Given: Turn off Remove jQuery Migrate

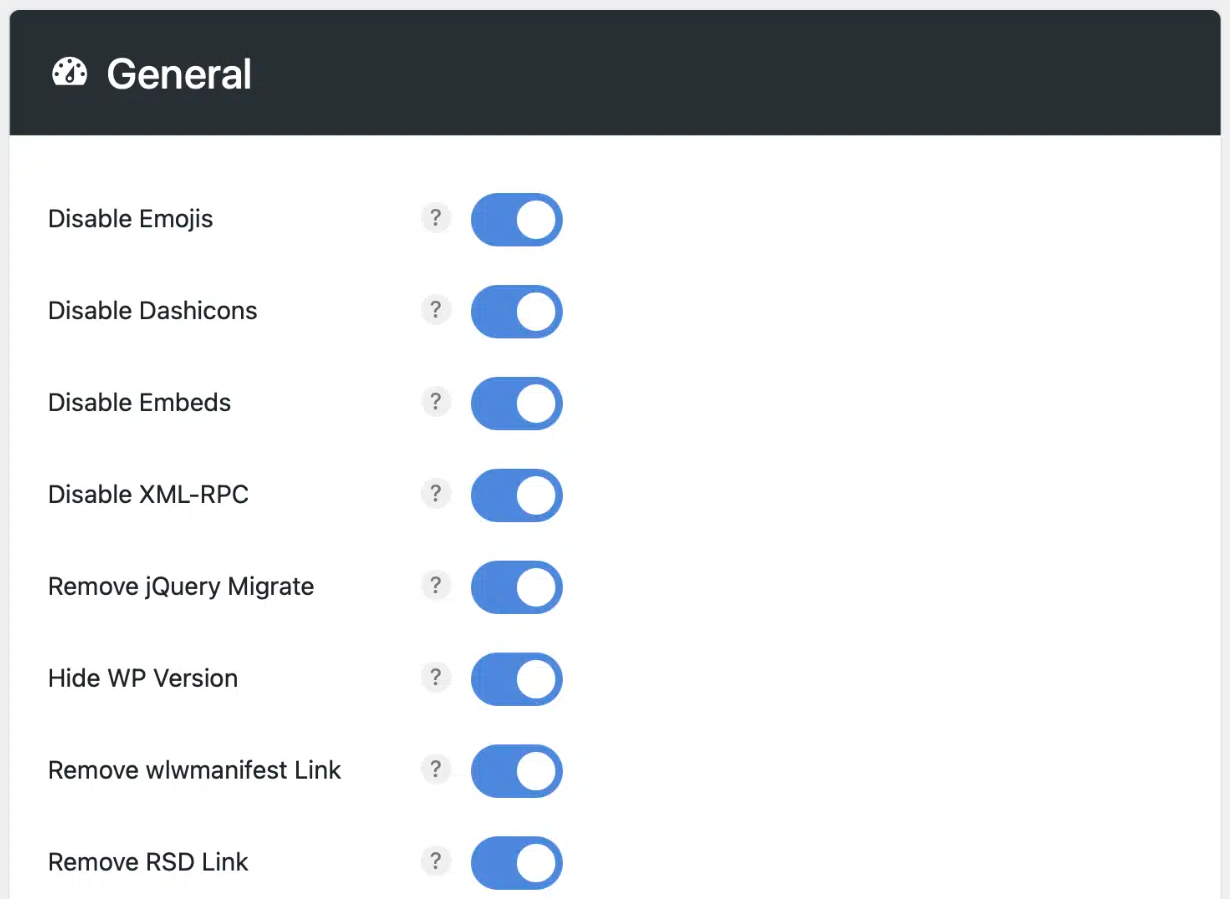Looking at the screenshot, I should click(x=516, y=587).
